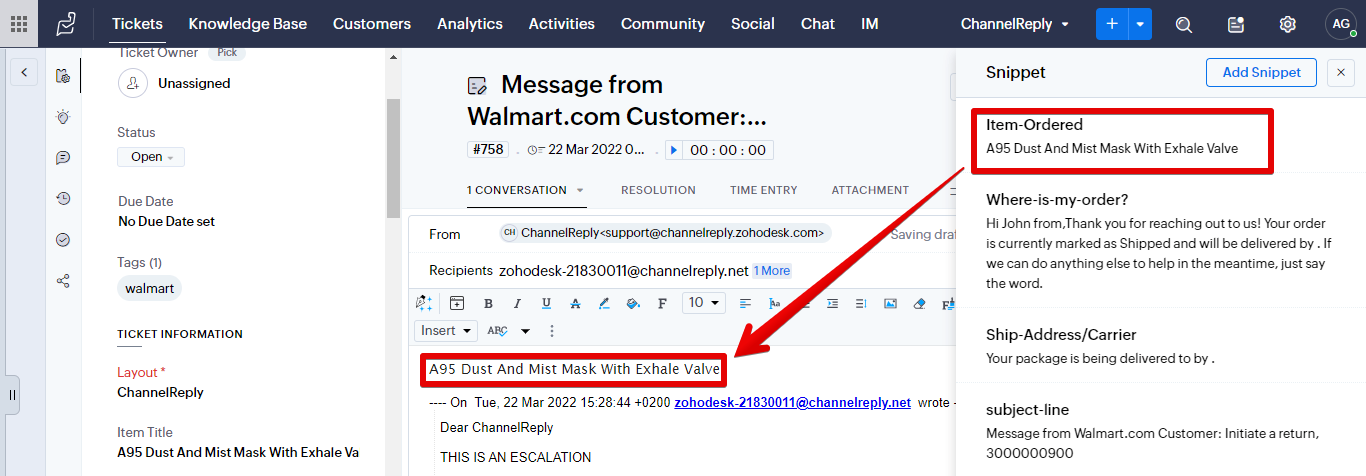The width and height of the screenshot is (1366, 476).
Task: Toggle bold formatting
Action: (x=488, y=303)
